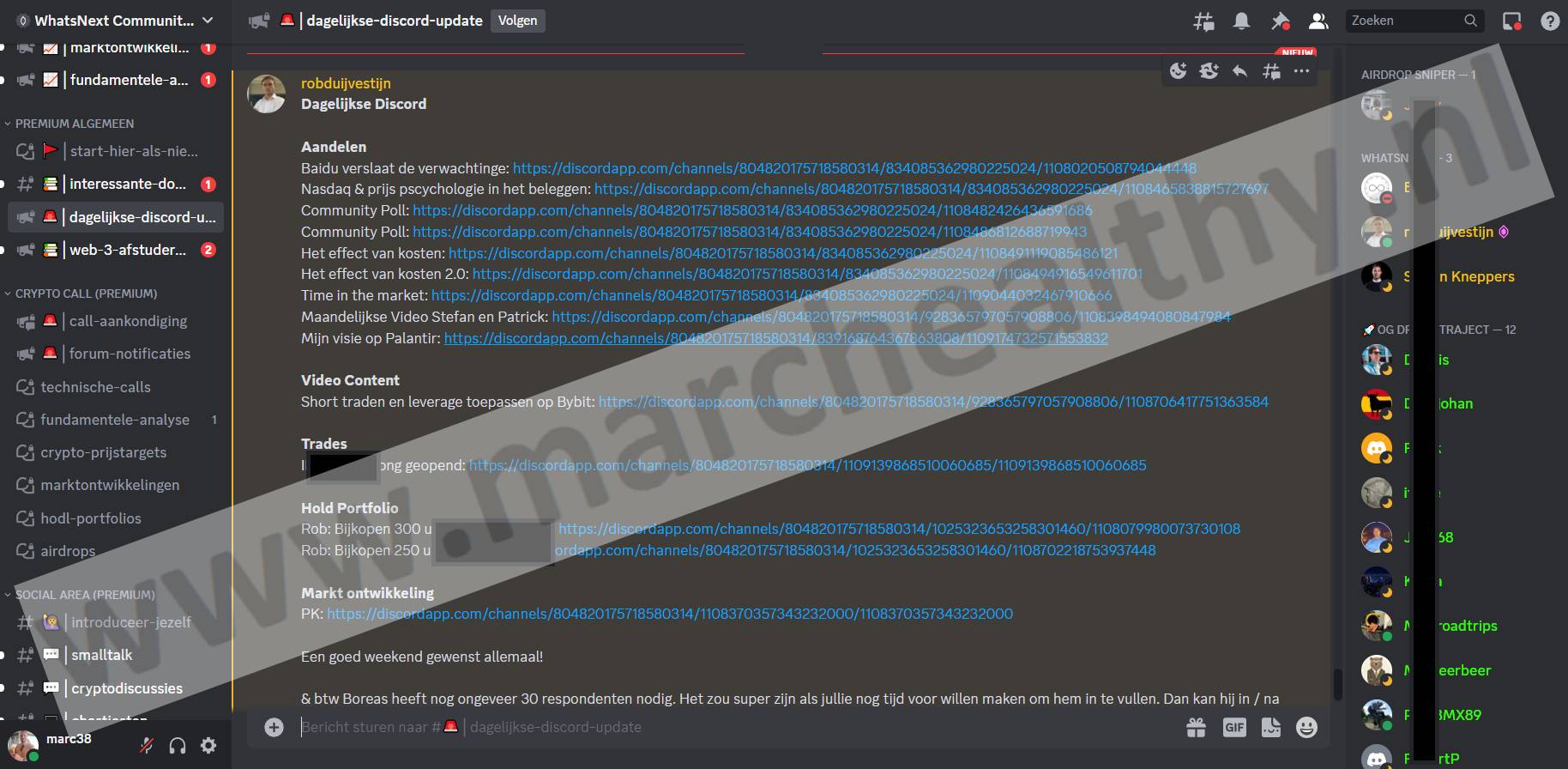Toggle the member list
The image size is (1568, 769).
pos(1318,21)
